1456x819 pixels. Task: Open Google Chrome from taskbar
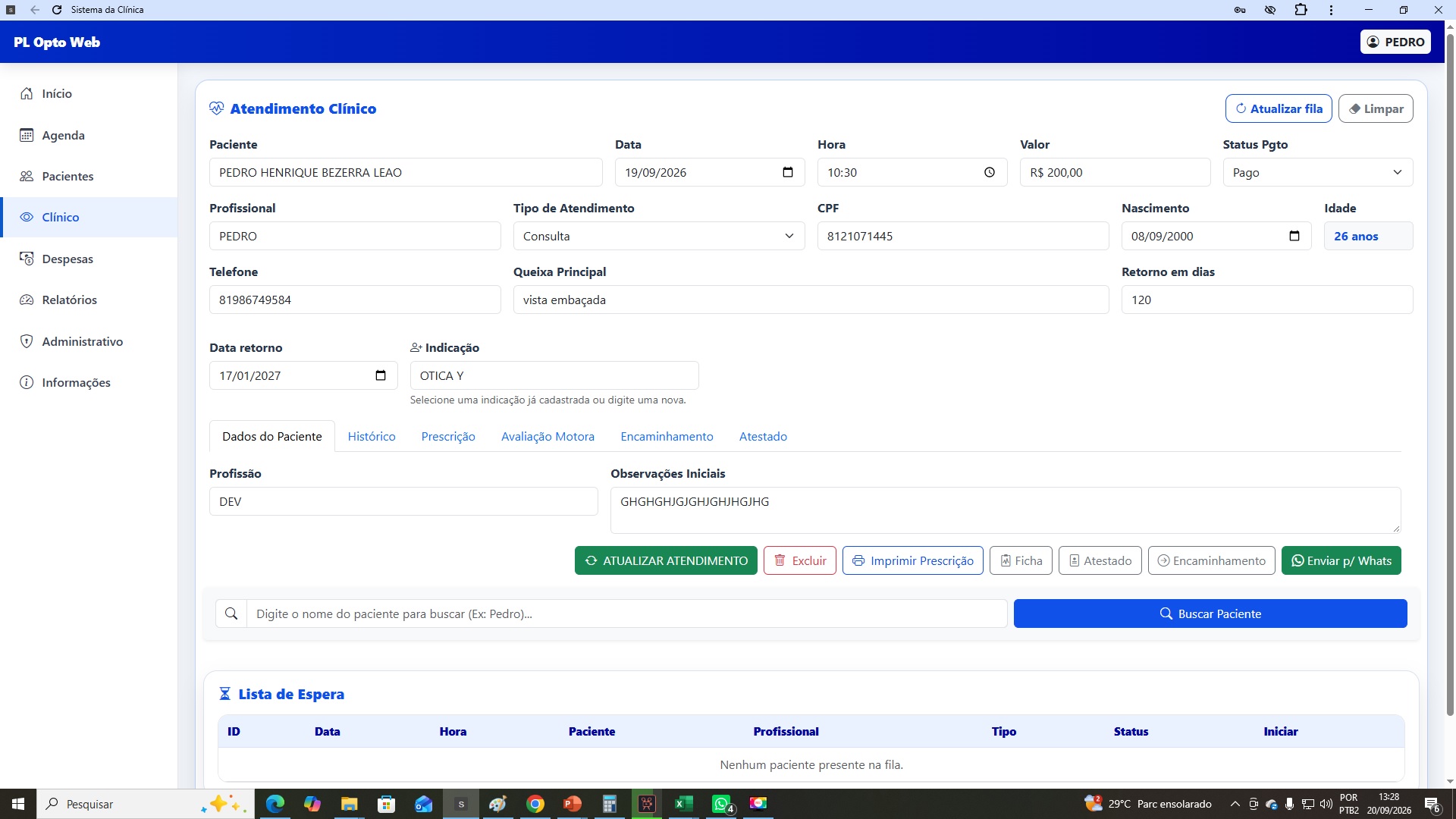[535, 804]
